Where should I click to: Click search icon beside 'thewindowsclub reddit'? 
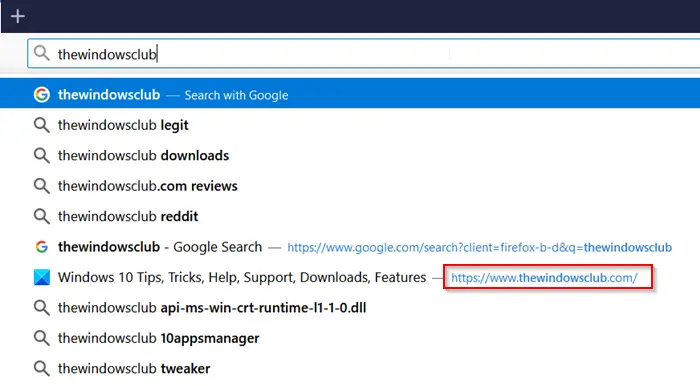tap(42, 216)
